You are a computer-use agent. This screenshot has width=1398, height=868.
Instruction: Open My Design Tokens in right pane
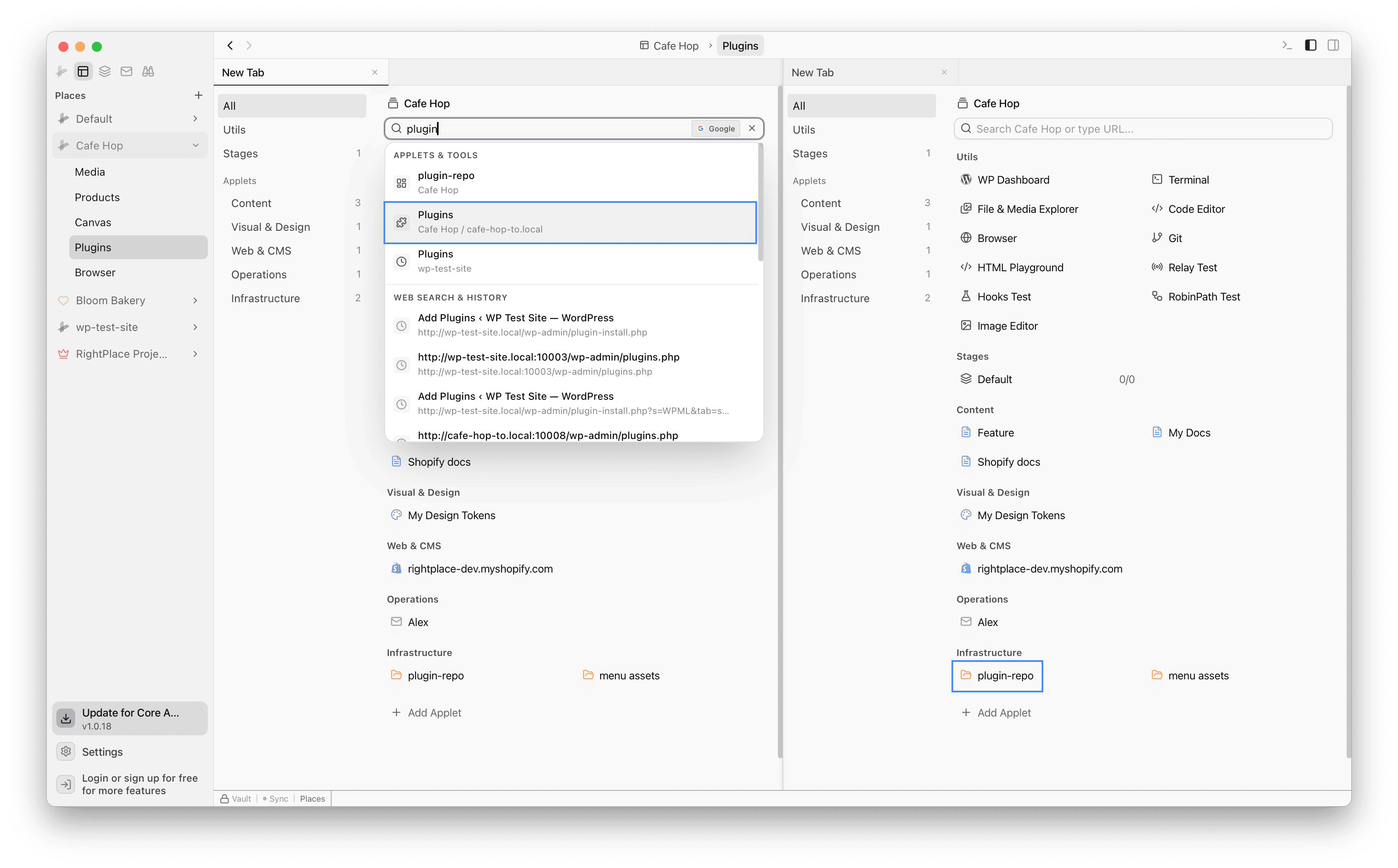[x=1012, y=515]
